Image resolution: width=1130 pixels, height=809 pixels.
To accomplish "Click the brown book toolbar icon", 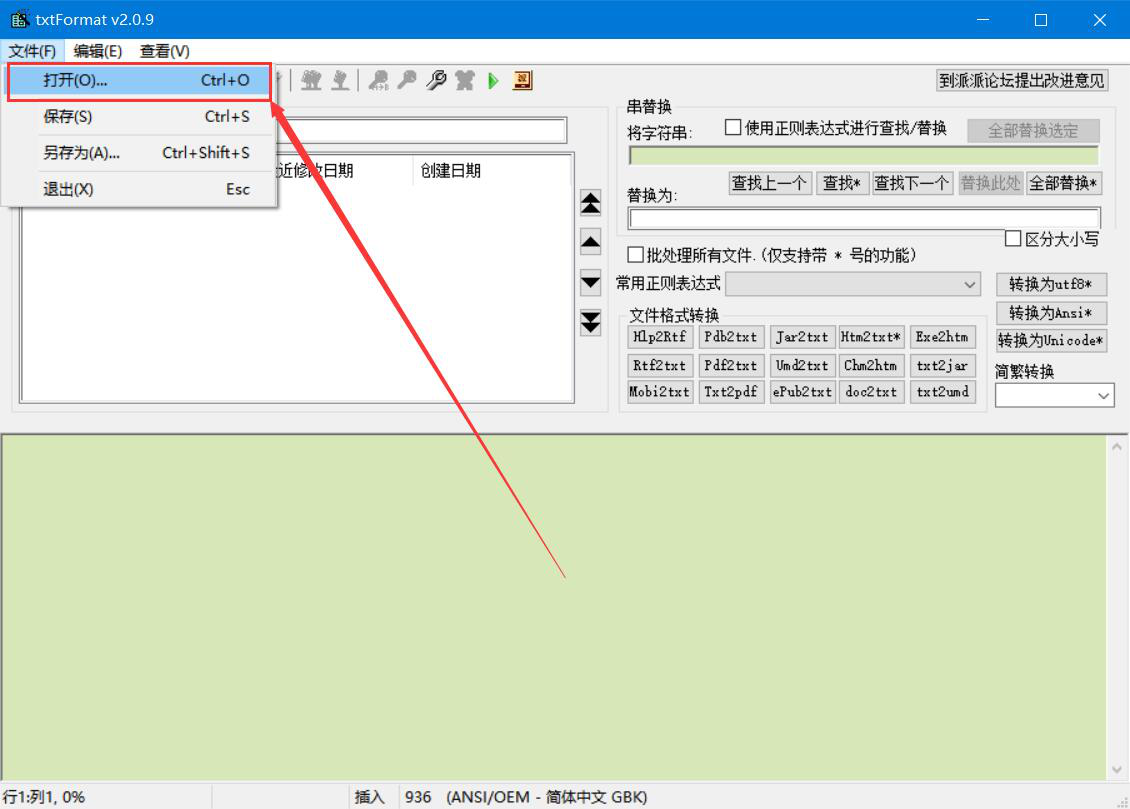I will (x=522, y=80).
